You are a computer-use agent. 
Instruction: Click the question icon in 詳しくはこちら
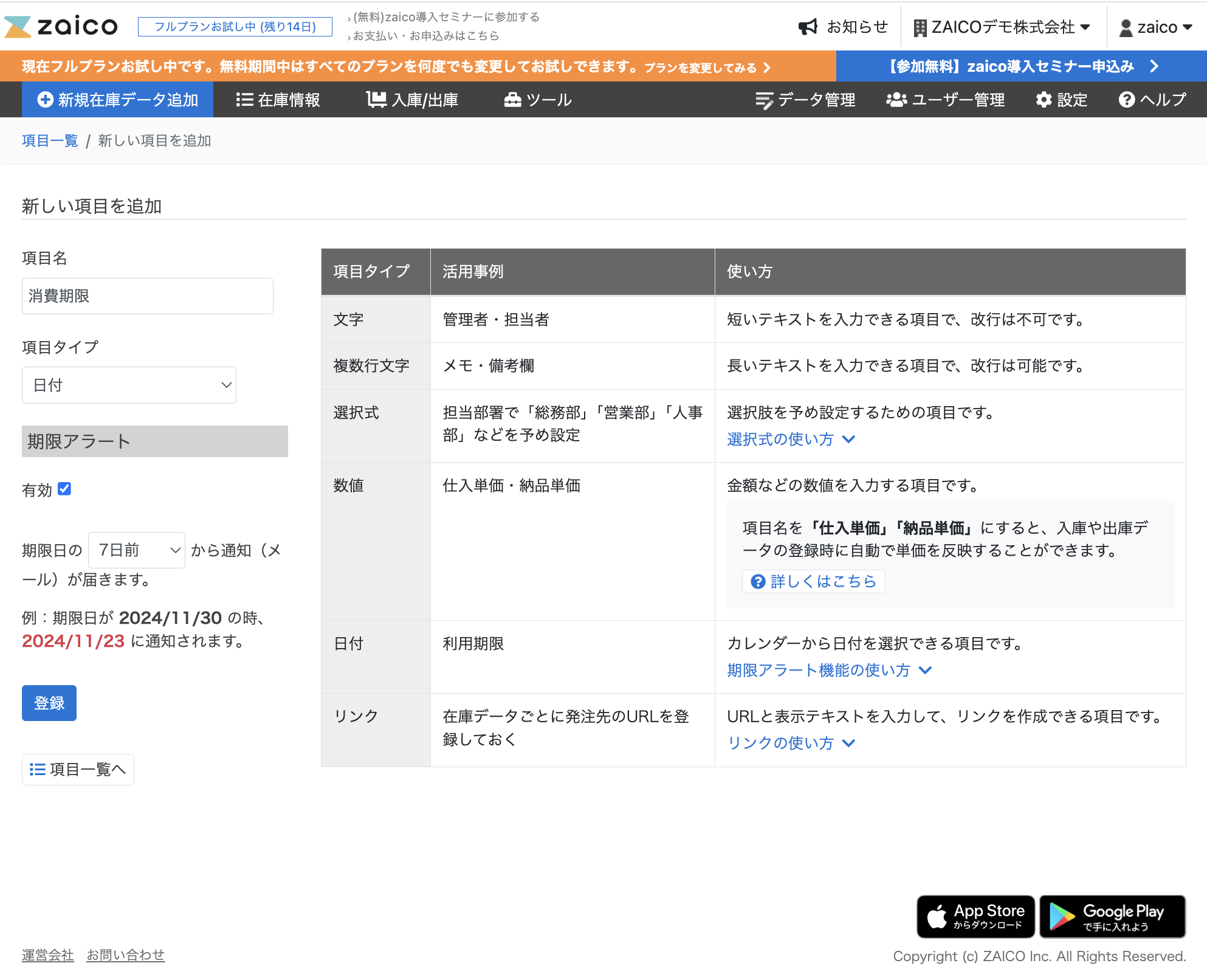(758, 582)
